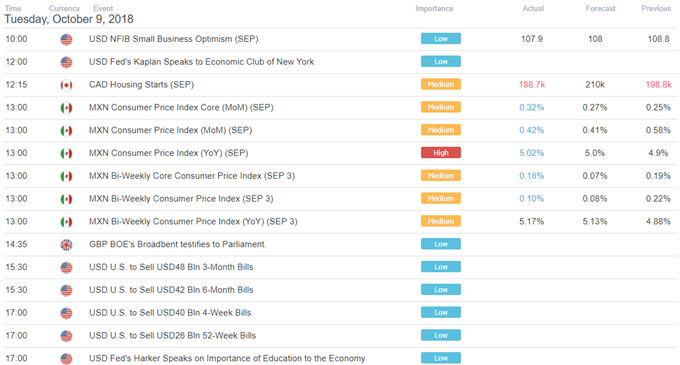This screenshot has width=680, height=365.
Task: Click Medium badge for Bi-Weekly Core Consumer Price Index
Action: click(x=441, y=176)
